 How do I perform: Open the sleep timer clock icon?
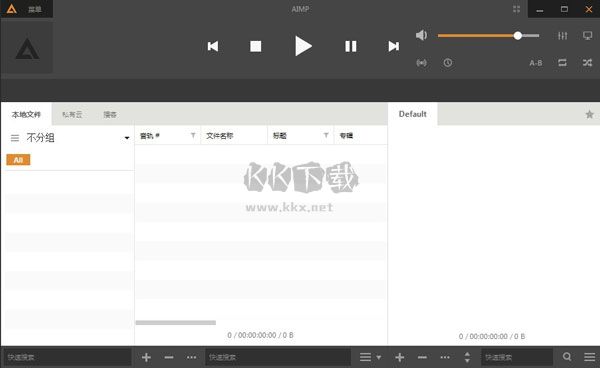tap(448, 62)
